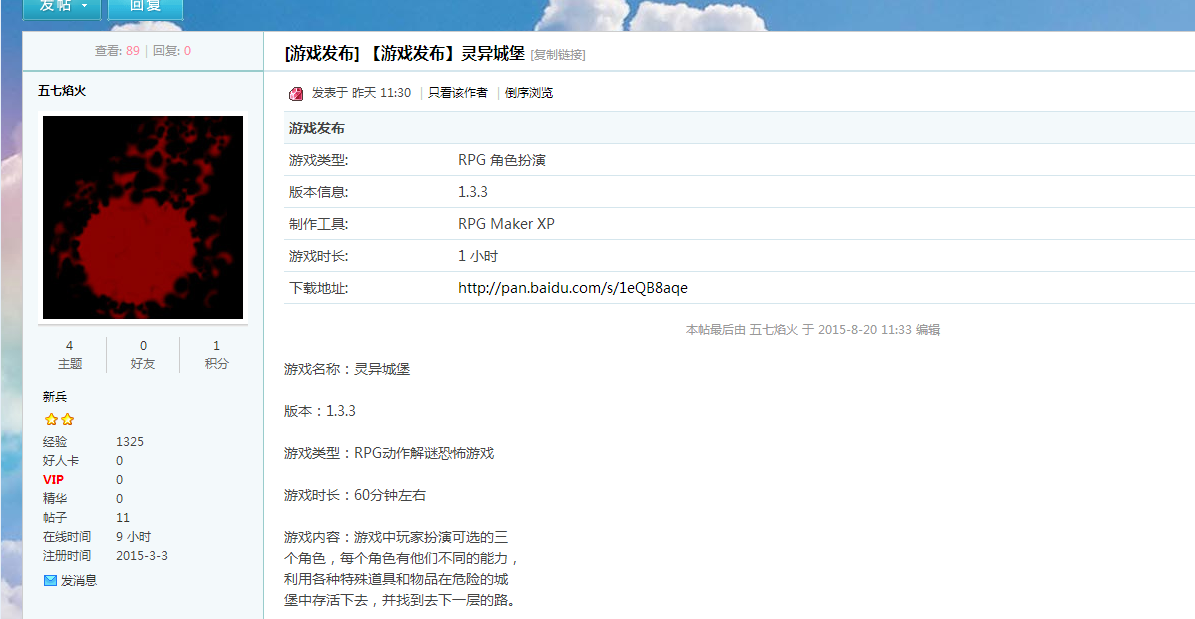Click the 复制链接 copy link
The image size is (1195, 619).
click(x=558, y=55)
